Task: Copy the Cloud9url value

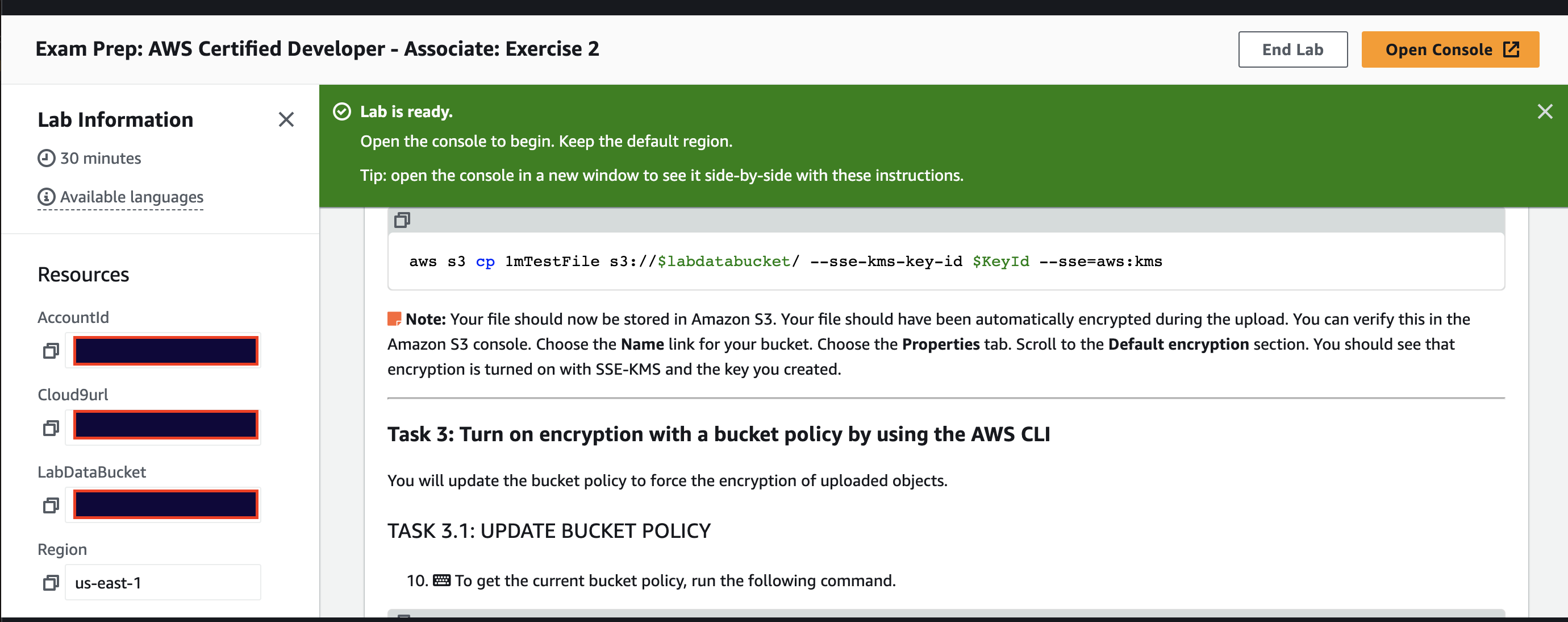Action: 51,428
